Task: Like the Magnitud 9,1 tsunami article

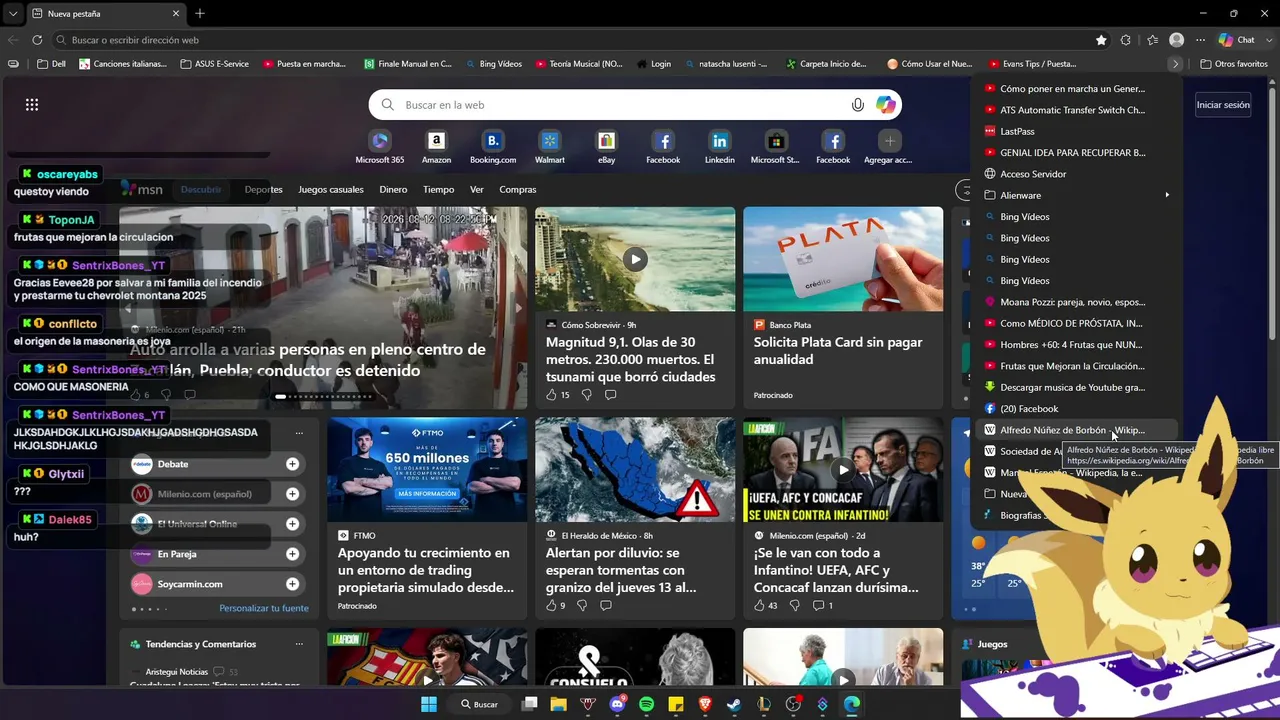Action: [551, 395]
